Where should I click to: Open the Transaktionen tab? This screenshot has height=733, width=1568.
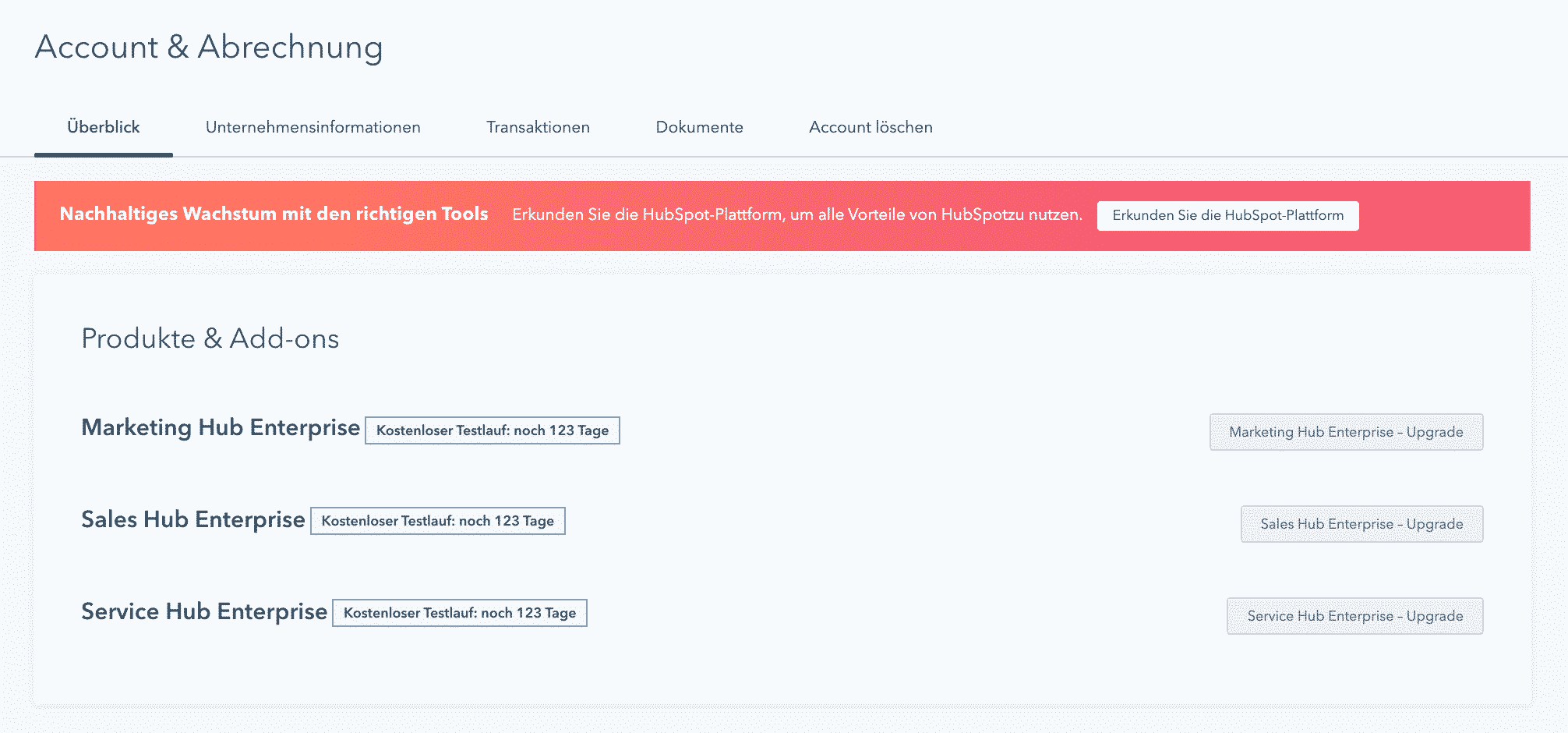click(538, 127)
